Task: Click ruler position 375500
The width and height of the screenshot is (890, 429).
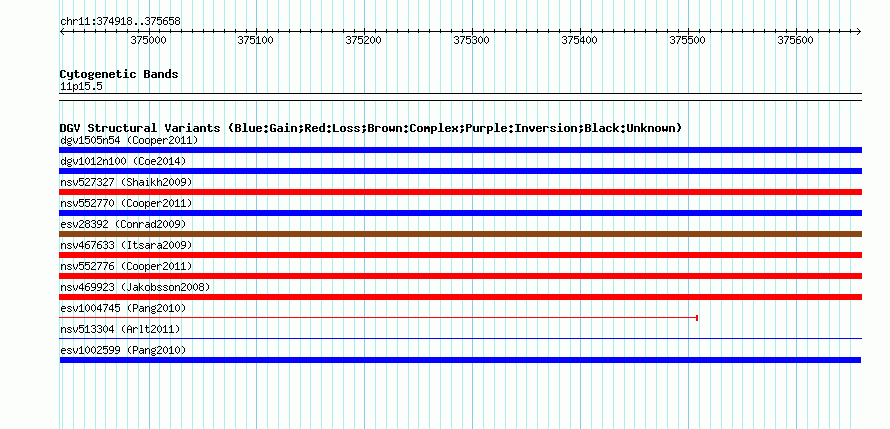Action: 687,40
